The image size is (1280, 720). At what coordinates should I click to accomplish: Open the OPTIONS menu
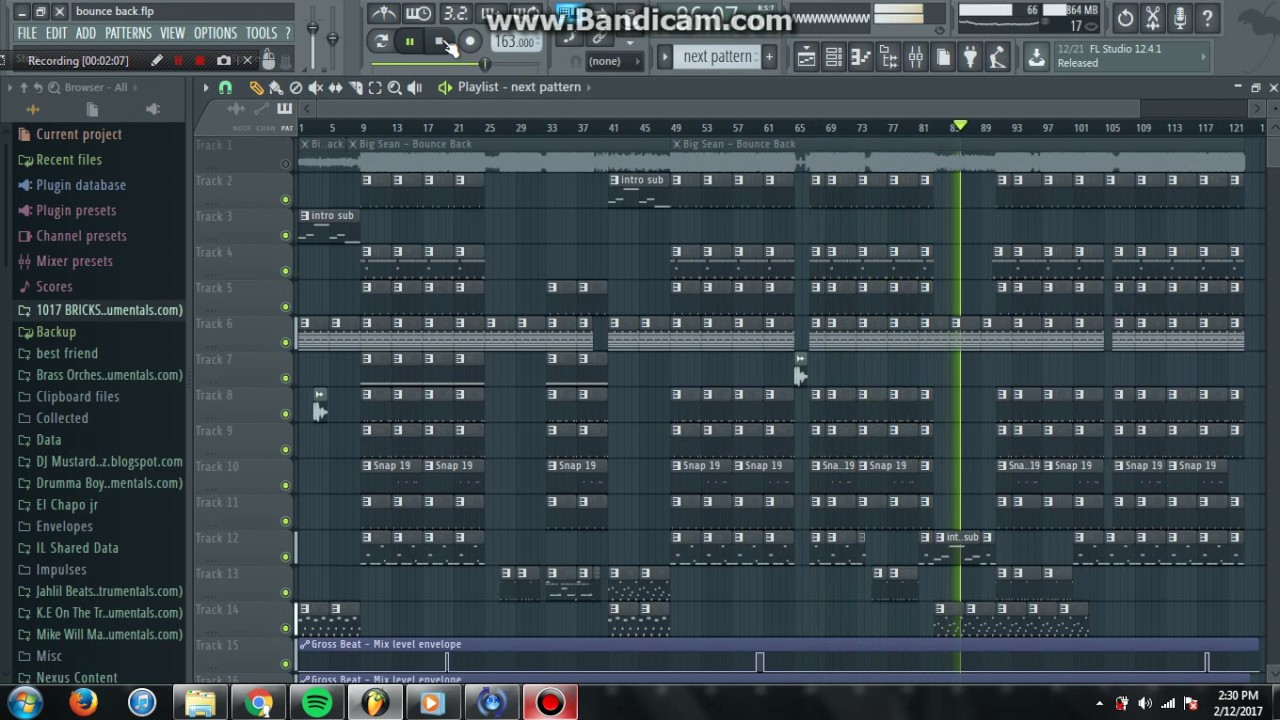(215, 34)
